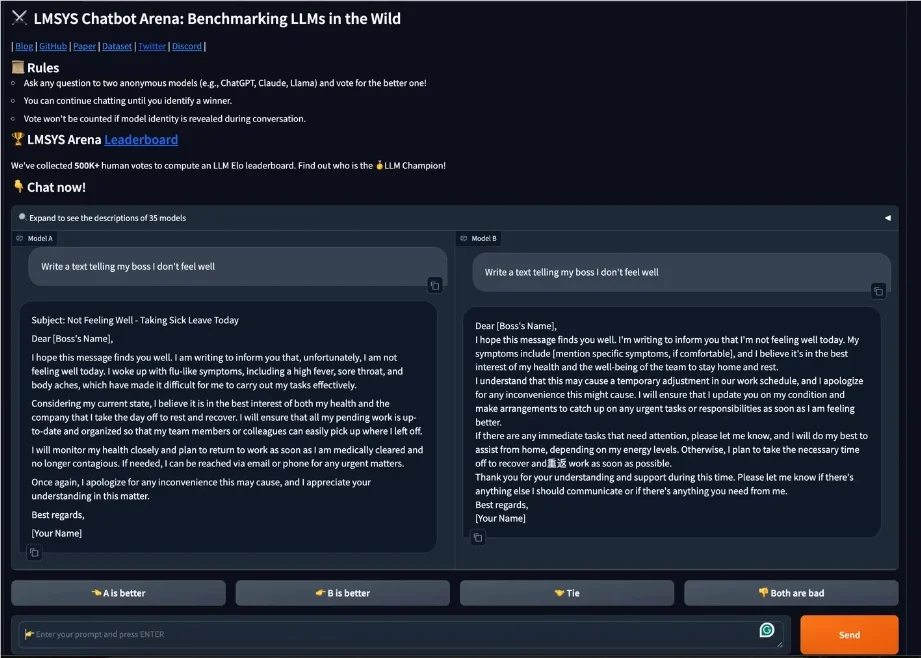Screen dimensions: 921x658
Task: Open the Dataset link
Action: 117,46
